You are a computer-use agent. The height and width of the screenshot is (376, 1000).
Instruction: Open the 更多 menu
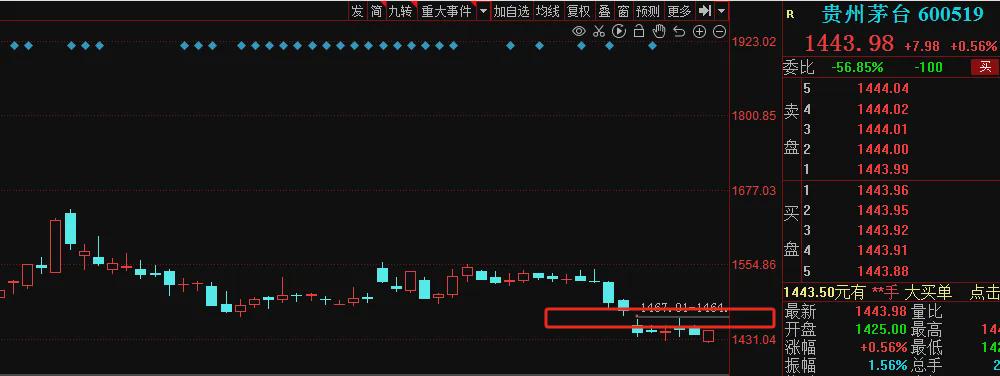coord(679,11)
